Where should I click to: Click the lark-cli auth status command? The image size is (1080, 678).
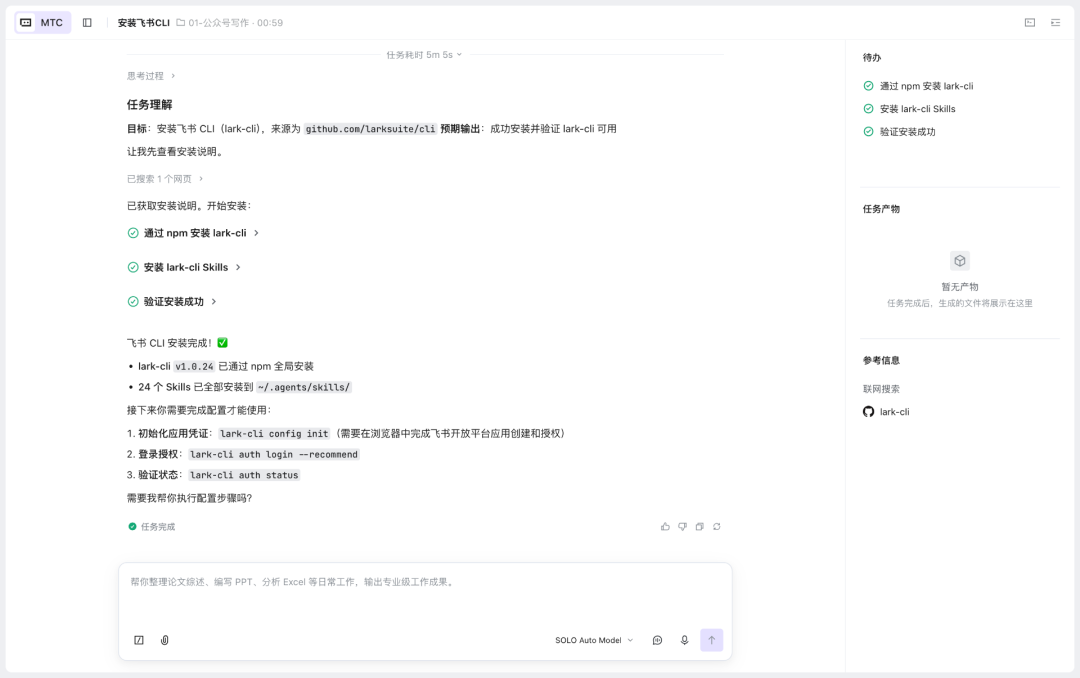click(x=244, y=475)
